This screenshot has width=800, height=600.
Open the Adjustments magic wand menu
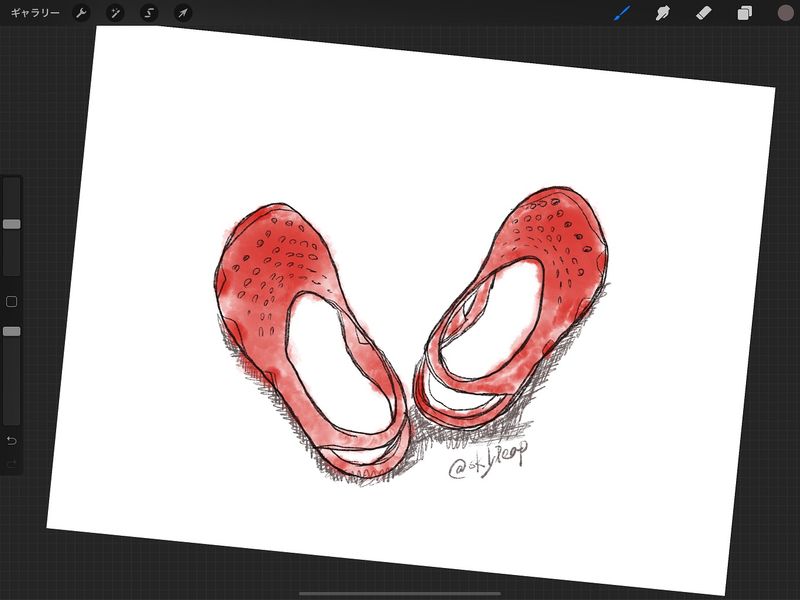116,13
